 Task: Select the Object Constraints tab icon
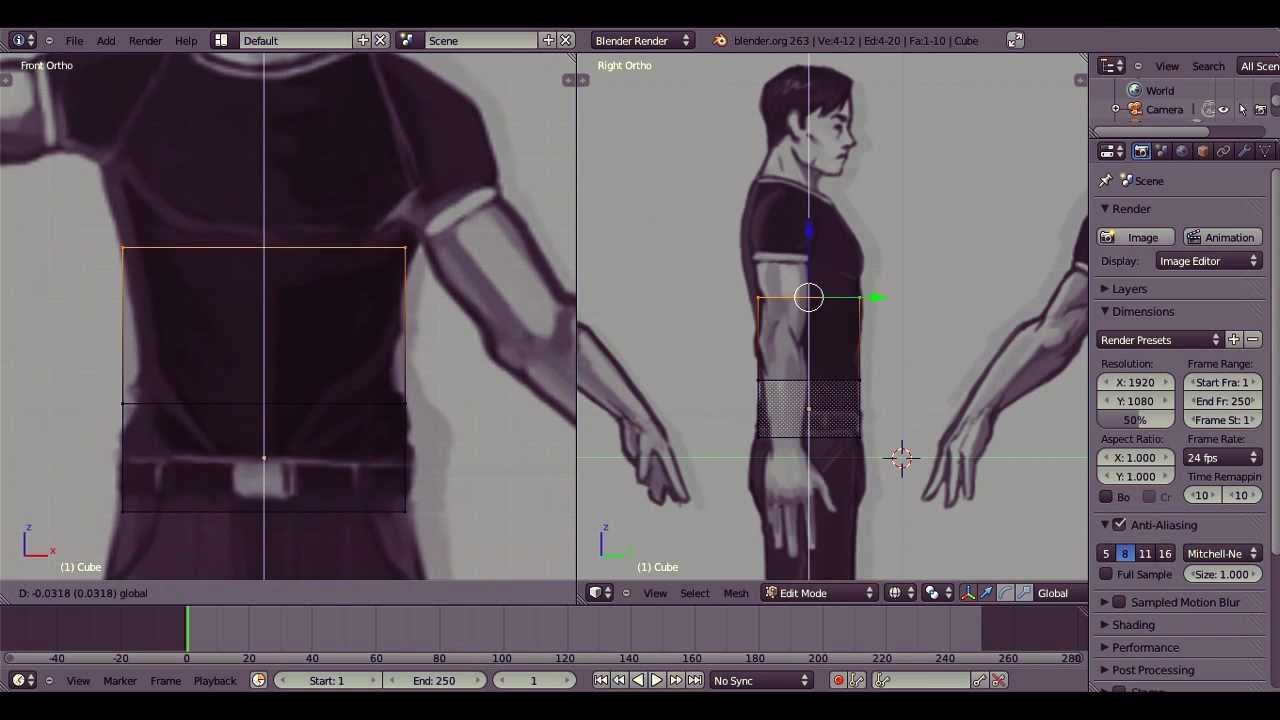(x=1223, y=152)
